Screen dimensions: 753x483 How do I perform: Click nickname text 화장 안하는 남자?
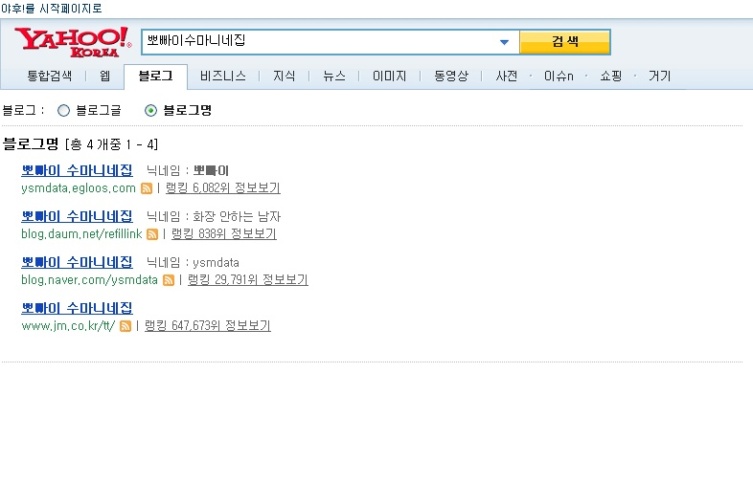(237, 217)
